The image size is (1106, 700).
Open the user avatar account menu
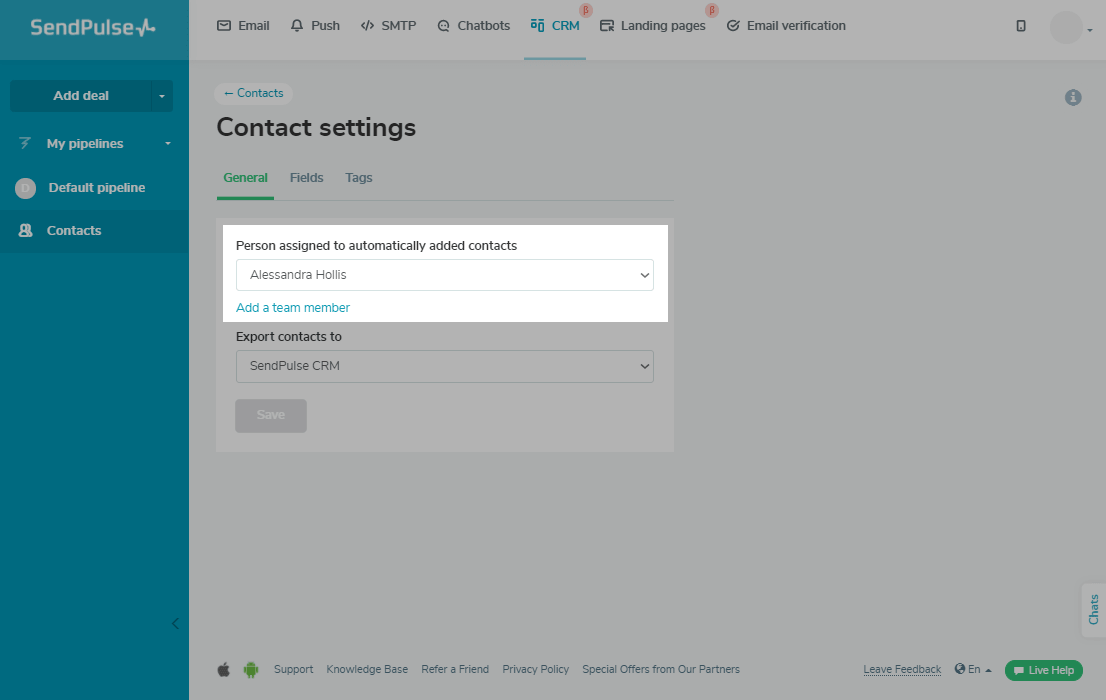click(1070, 27)
